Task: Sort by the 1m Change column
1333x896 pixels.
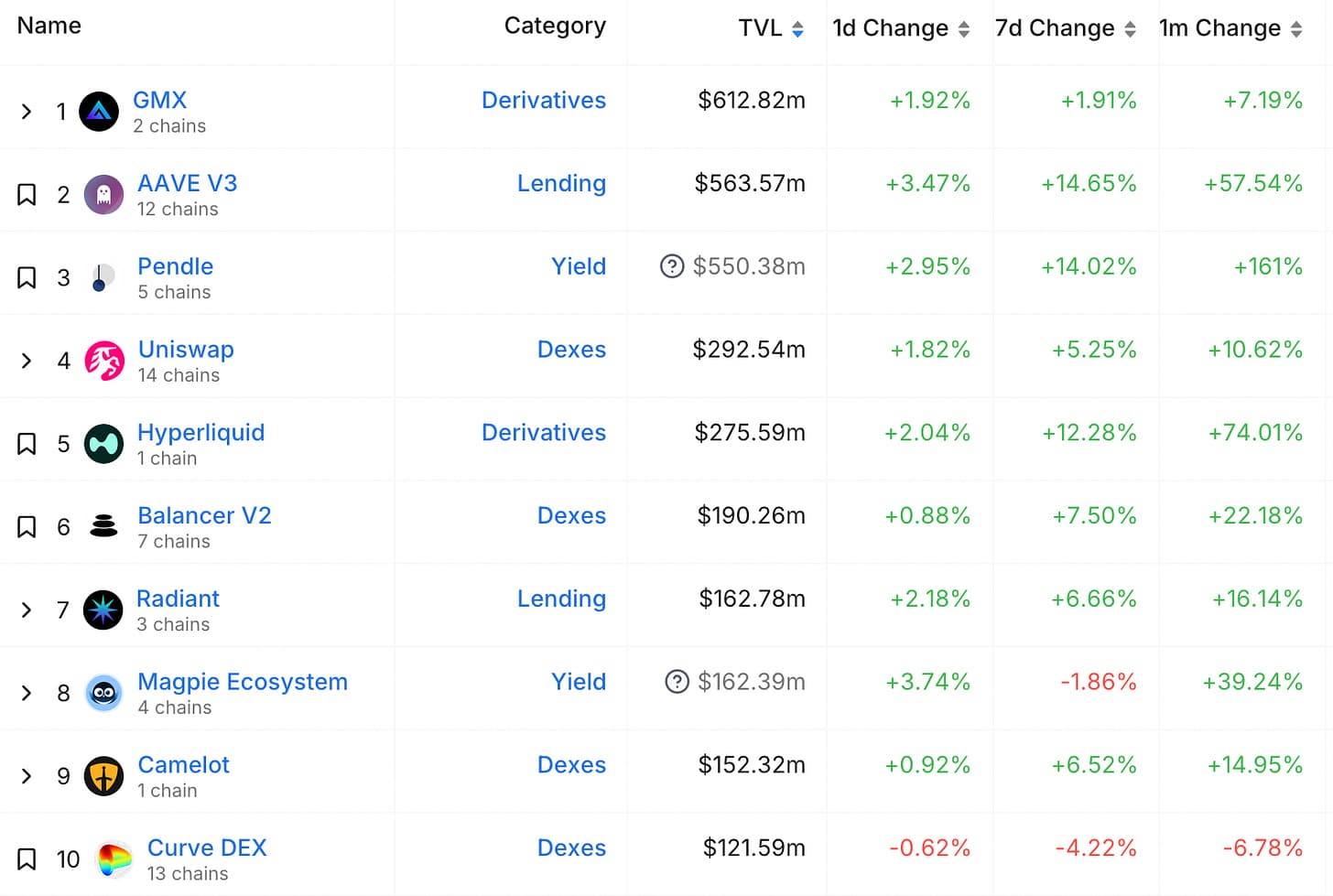Action: (x=1230, y=28)
